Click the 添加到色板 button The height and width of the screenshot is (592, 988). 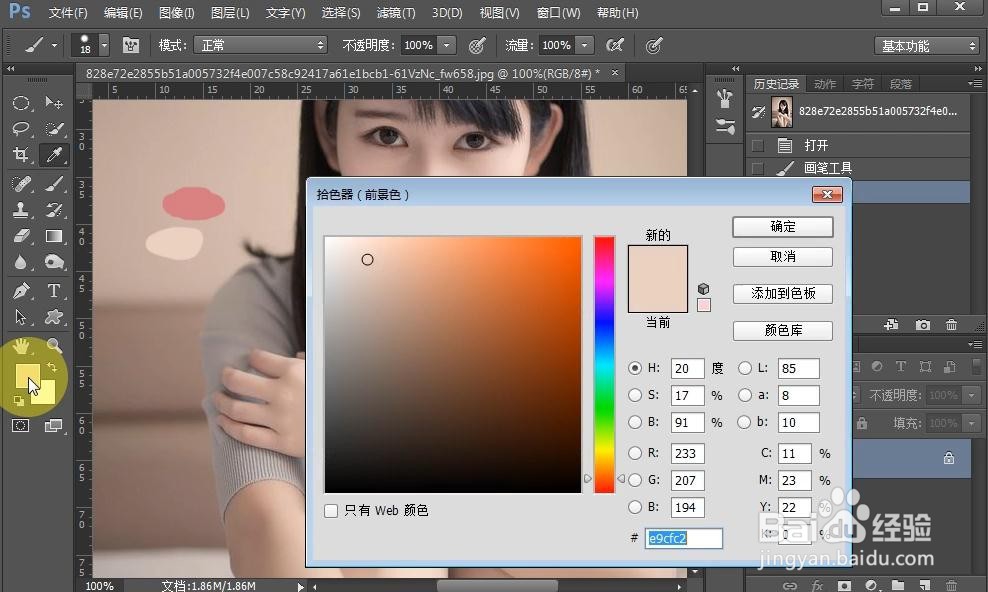783,293
